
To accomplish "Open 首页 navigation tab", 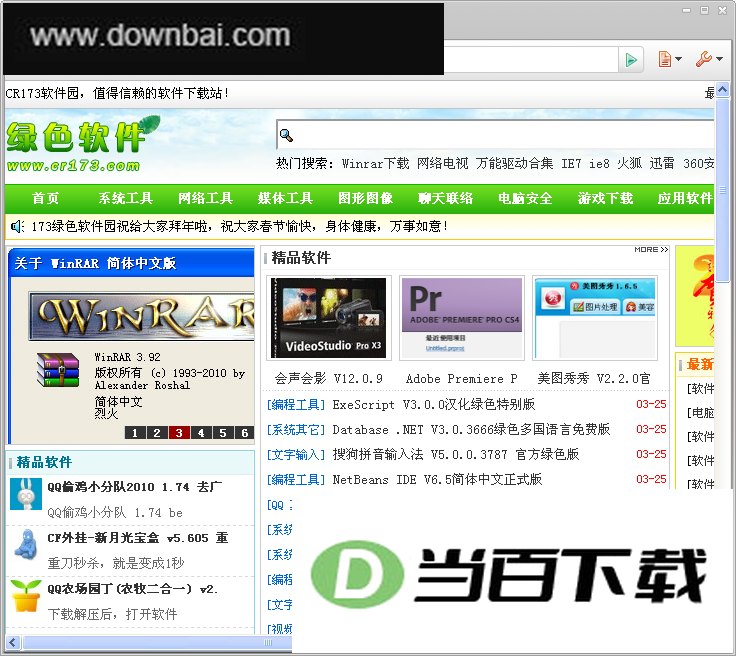I will click(46, 198).
